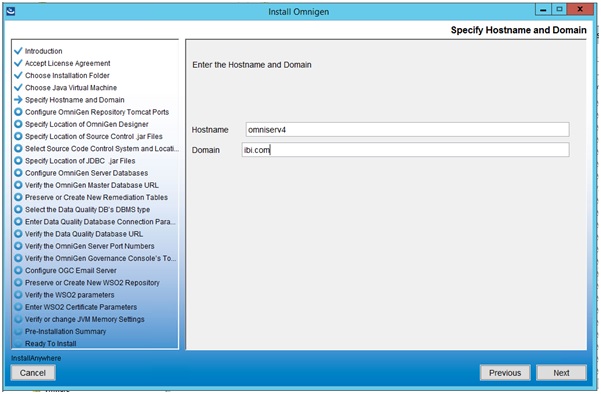Screen dimensions: 601x394
Task: Click the Verify the Data Quality Database URL text
Action: (84, 234)
